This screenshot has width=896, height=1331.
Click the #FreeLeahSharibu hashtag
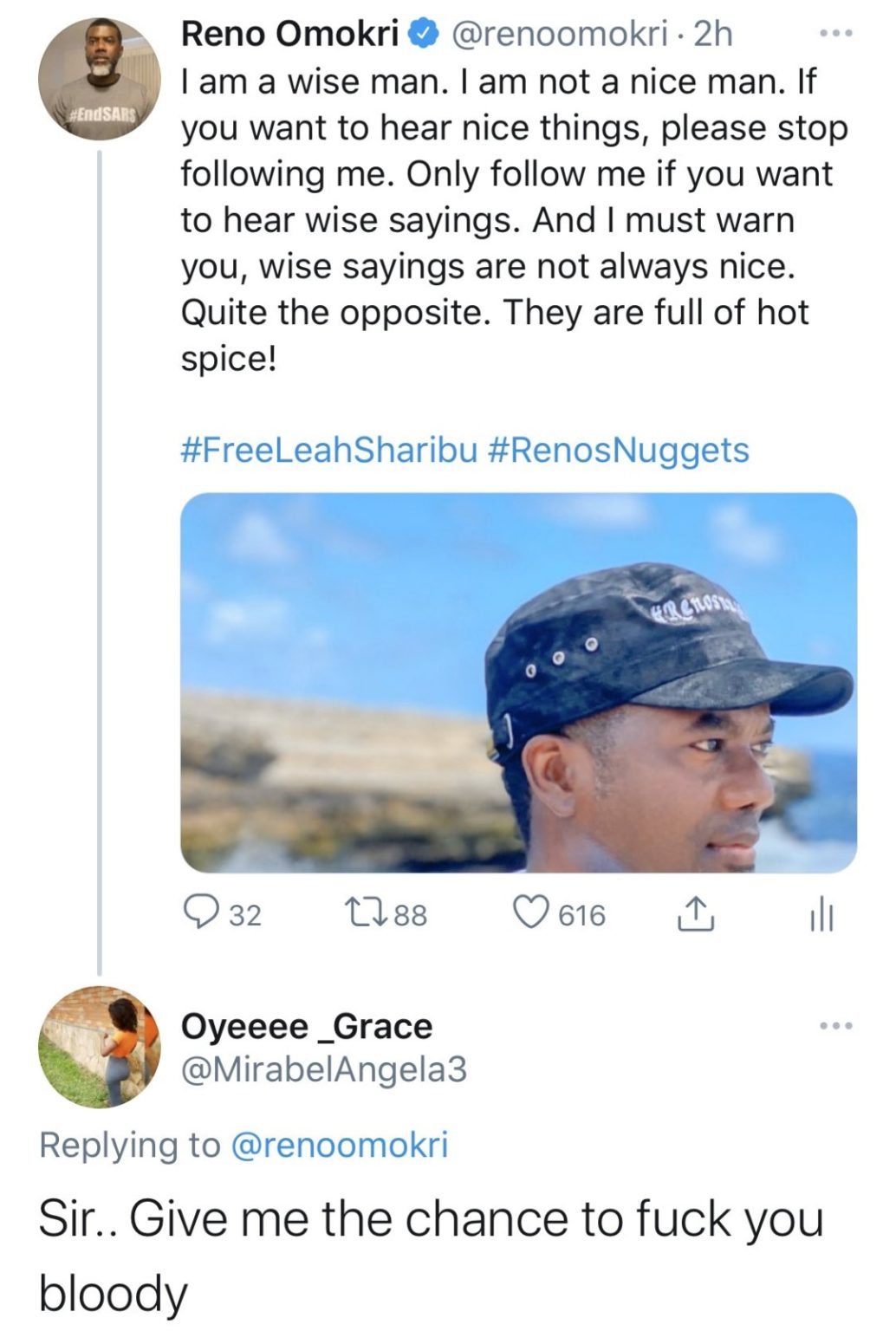pyautogui.click(x=329, y=451)
